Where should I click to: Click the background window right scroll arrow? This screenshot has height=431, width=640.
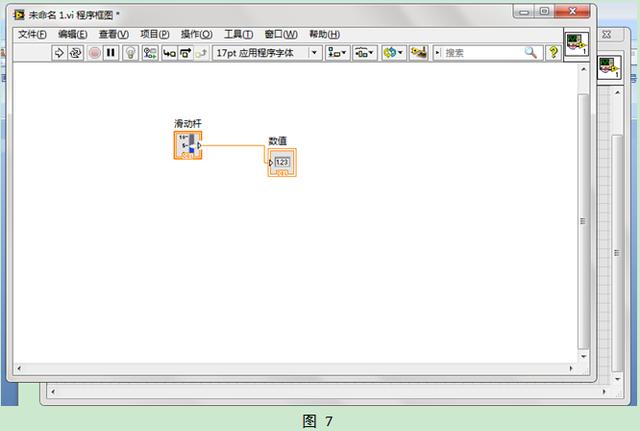tap(604, 392)
